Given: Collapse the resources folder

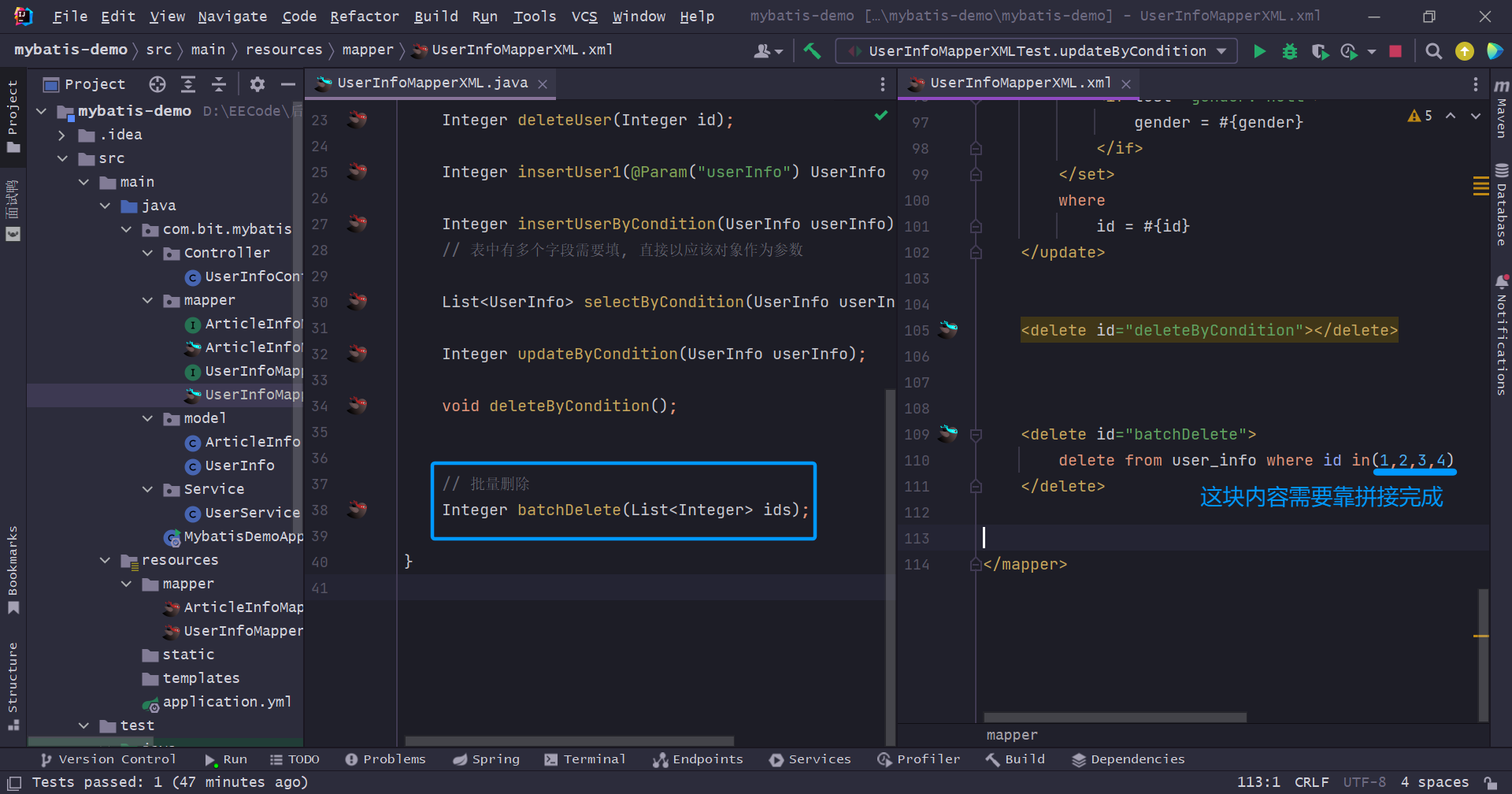Looking at the screenshot, I should 105,560.
